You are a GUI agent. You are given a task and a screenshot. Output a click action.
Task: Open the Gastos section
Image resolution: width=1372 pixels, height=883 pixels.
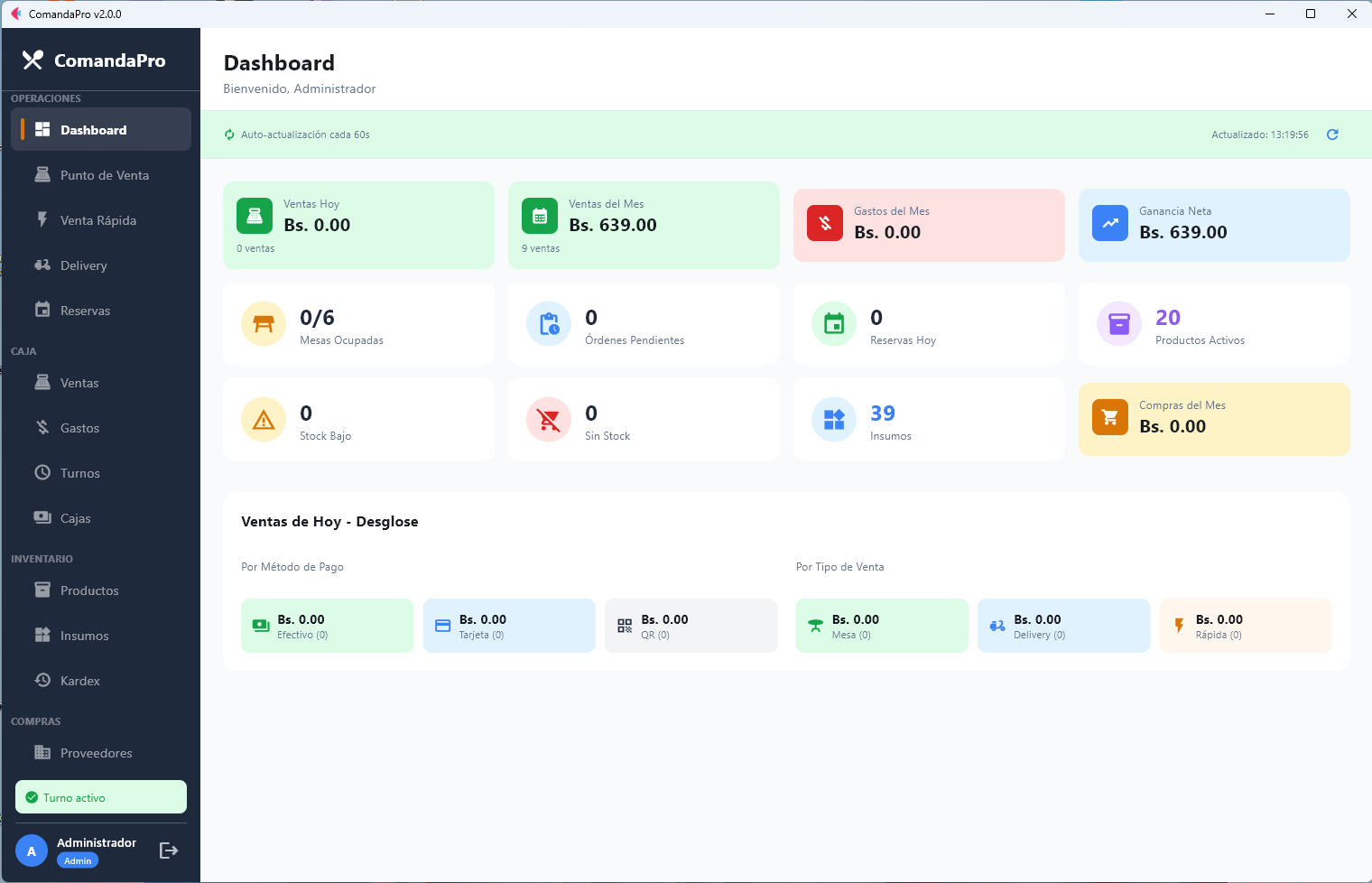pyautogui.click(x=101, y=427)
